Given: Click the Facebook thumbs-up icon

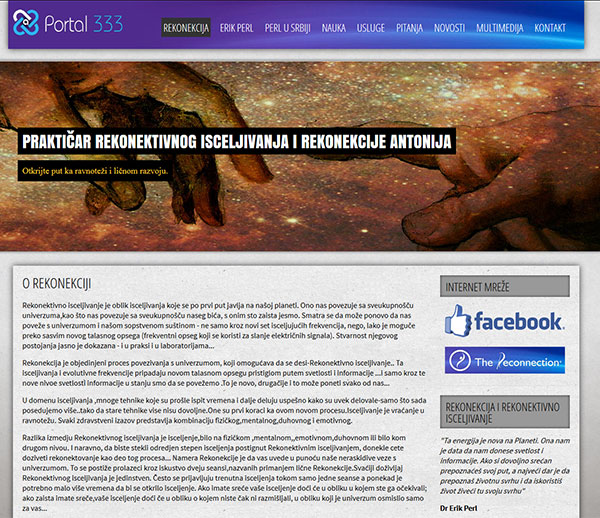Looking at the screenshot, I should click(x=458, y=320).
